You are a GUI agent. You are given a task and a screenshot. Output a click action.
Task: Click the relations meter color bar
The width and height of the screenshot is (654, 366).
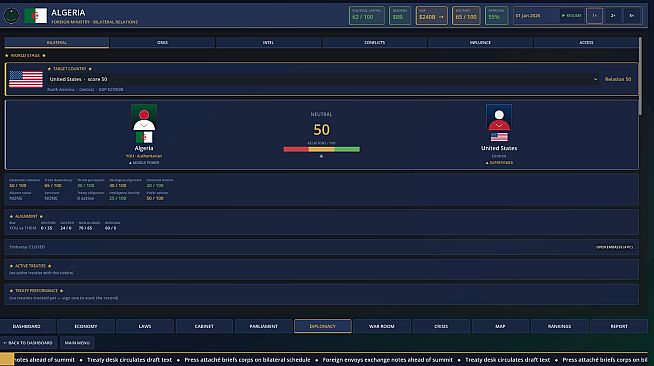coord(322,149)
